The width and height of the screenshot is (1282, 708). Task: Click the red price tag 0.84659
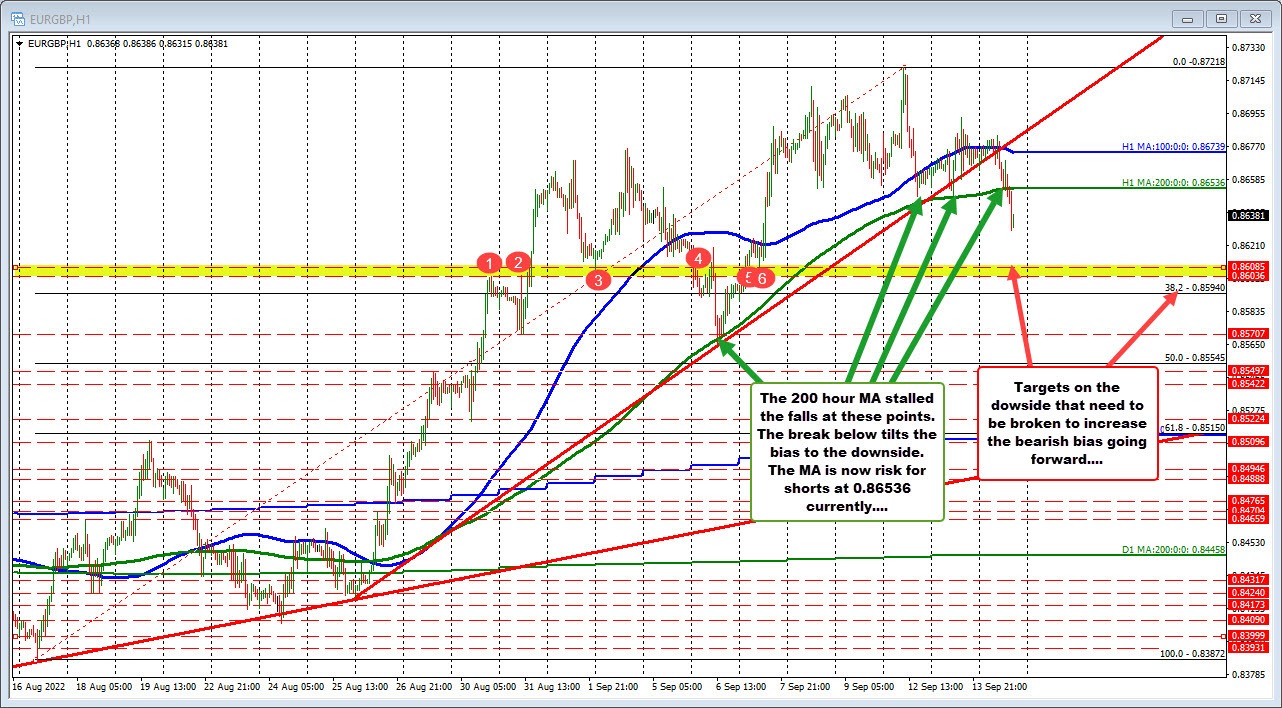pyautogui.click(x=1249, y=519)
